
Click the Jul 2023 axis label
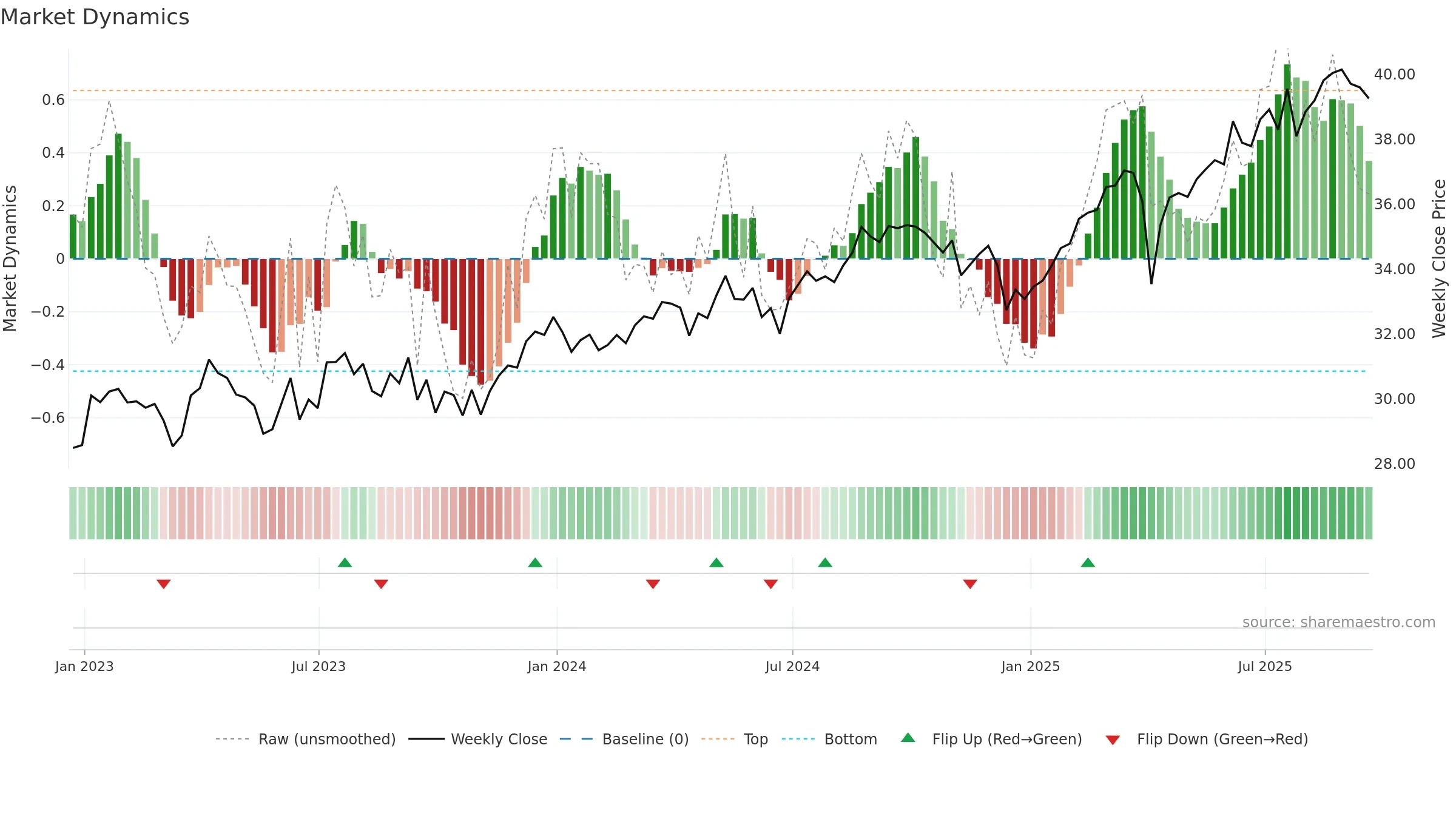[318, 666]
